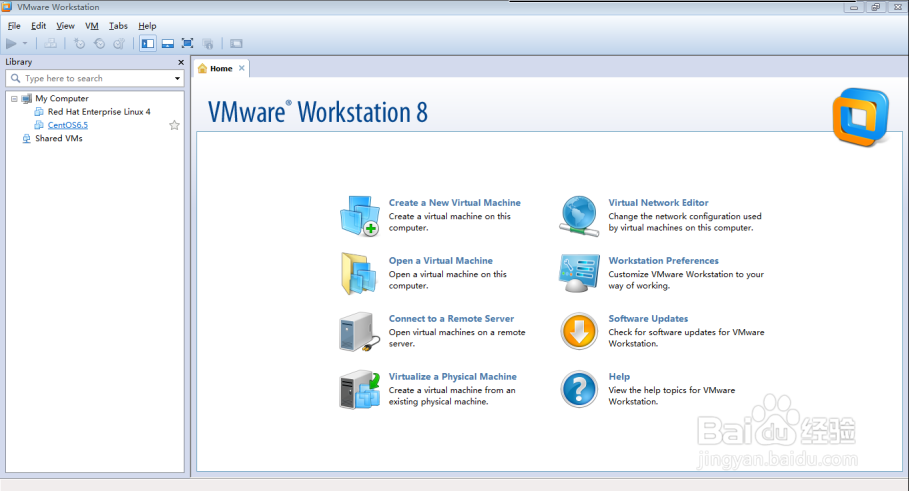
Task: Open the Help menu
Action: (x=147, y=26)
